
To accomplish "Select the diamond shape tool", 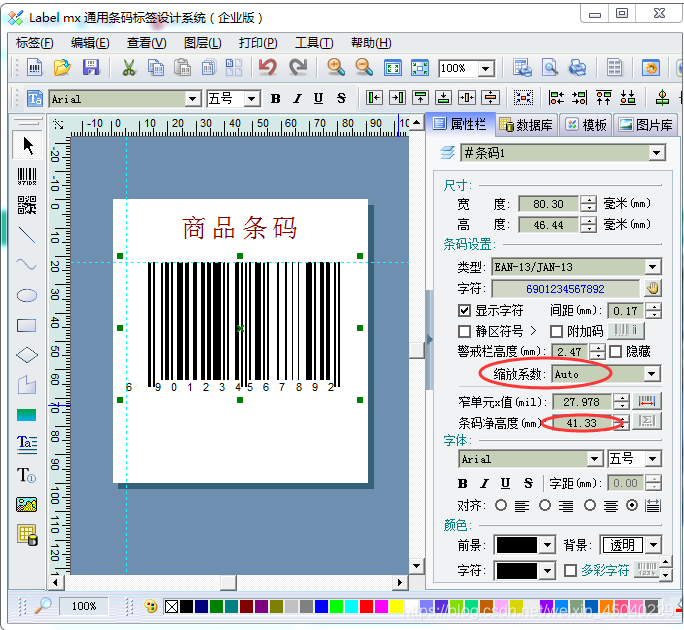I will 27,355.
